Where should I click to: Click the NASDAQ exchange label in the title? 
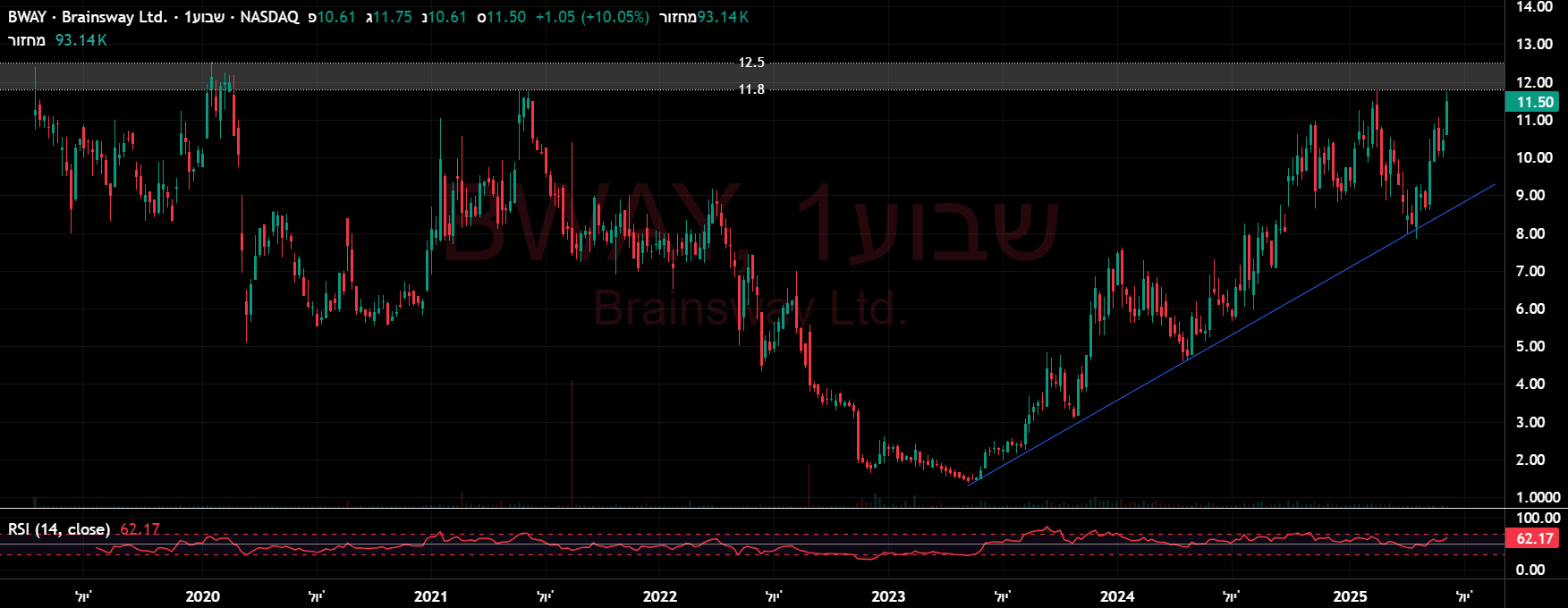[x=269, y=17]
